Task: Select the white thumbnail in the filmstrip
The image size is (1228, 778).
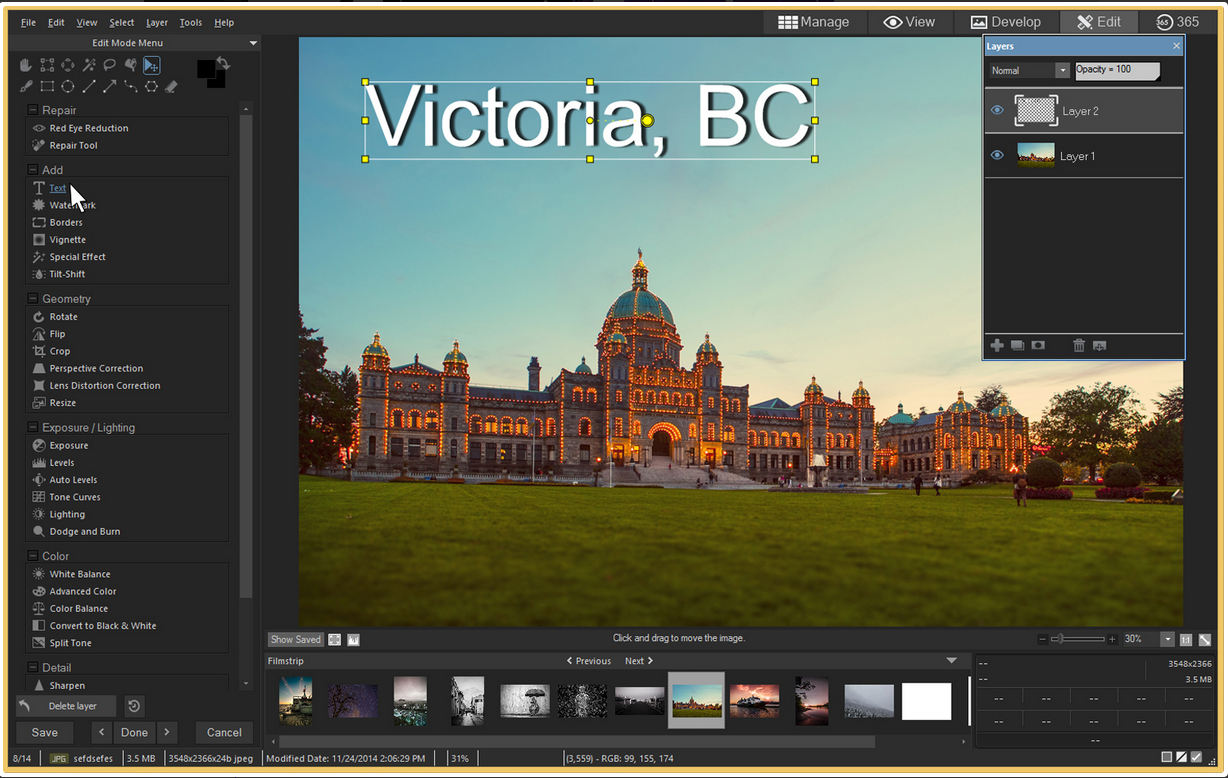Action: click(926, 701)
